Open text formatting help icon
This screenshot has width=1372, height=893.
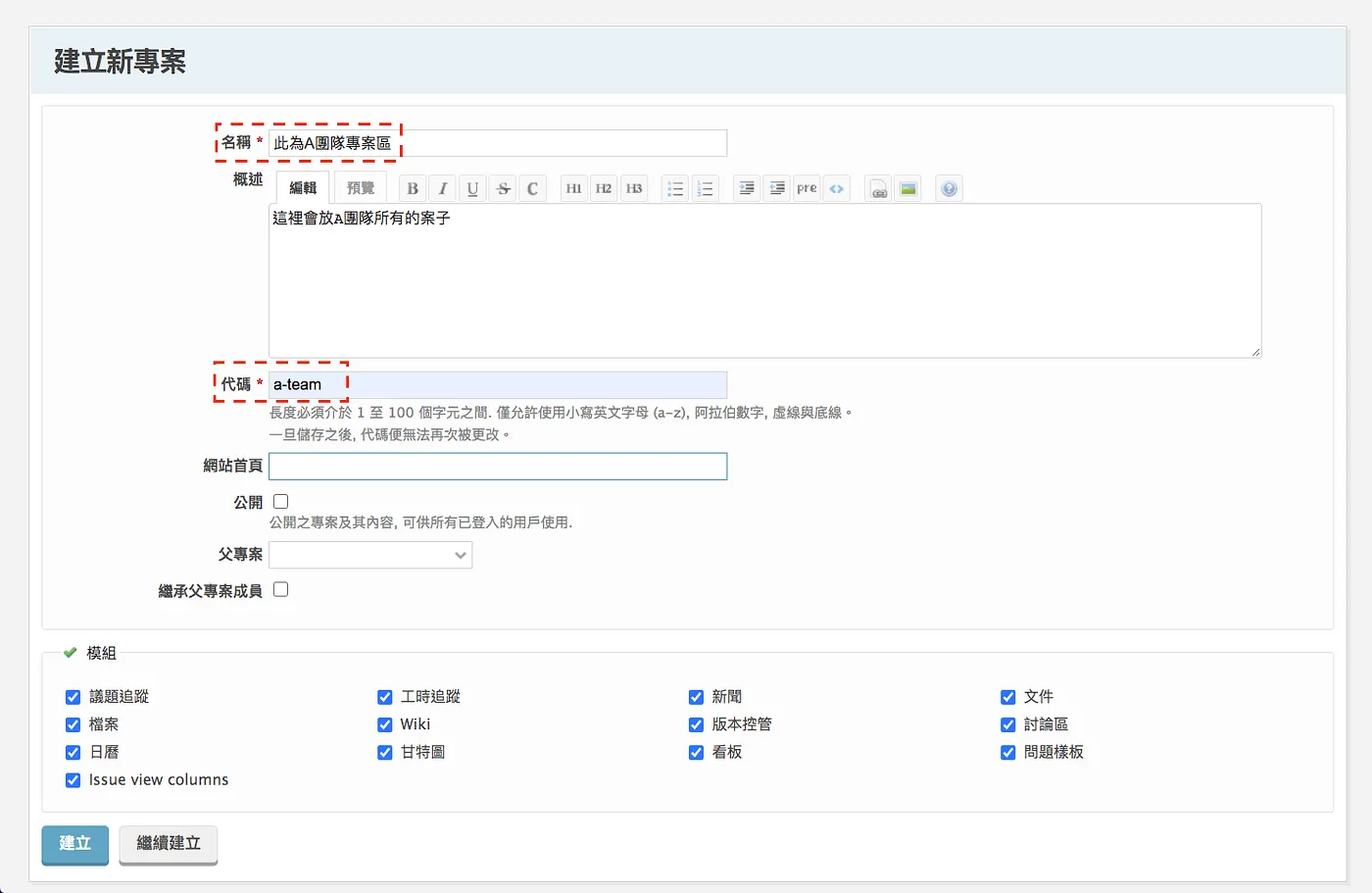coord(950,188)
